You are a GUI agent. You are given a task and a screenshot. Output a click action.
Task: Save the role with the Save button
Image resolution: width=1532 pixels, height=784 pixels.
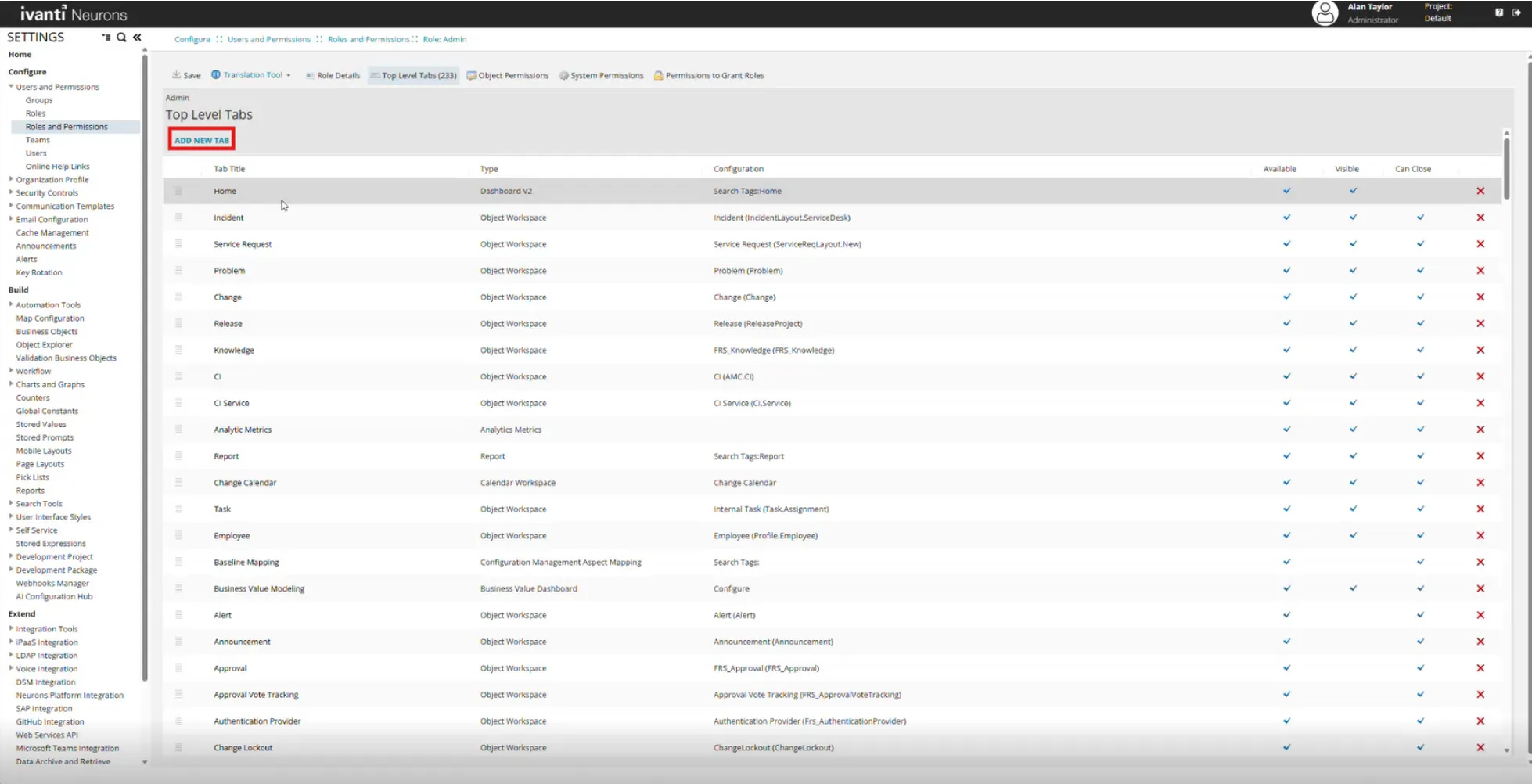tap(186, 75)
